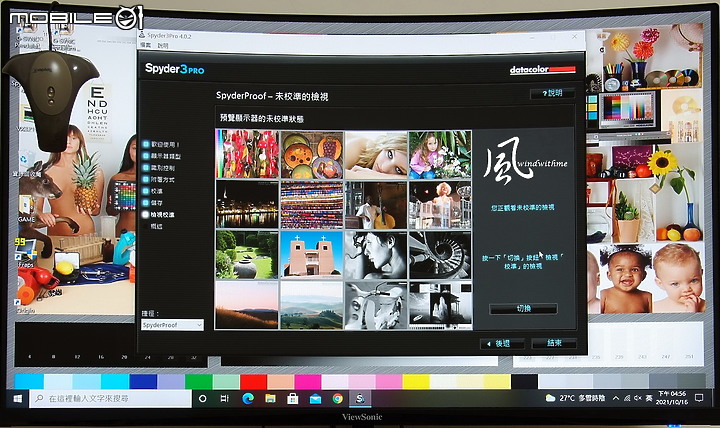720x428 pixels.
Task: Click the girl in pink thumbnail
Action: pyautogui.click(x=440, y=155)
